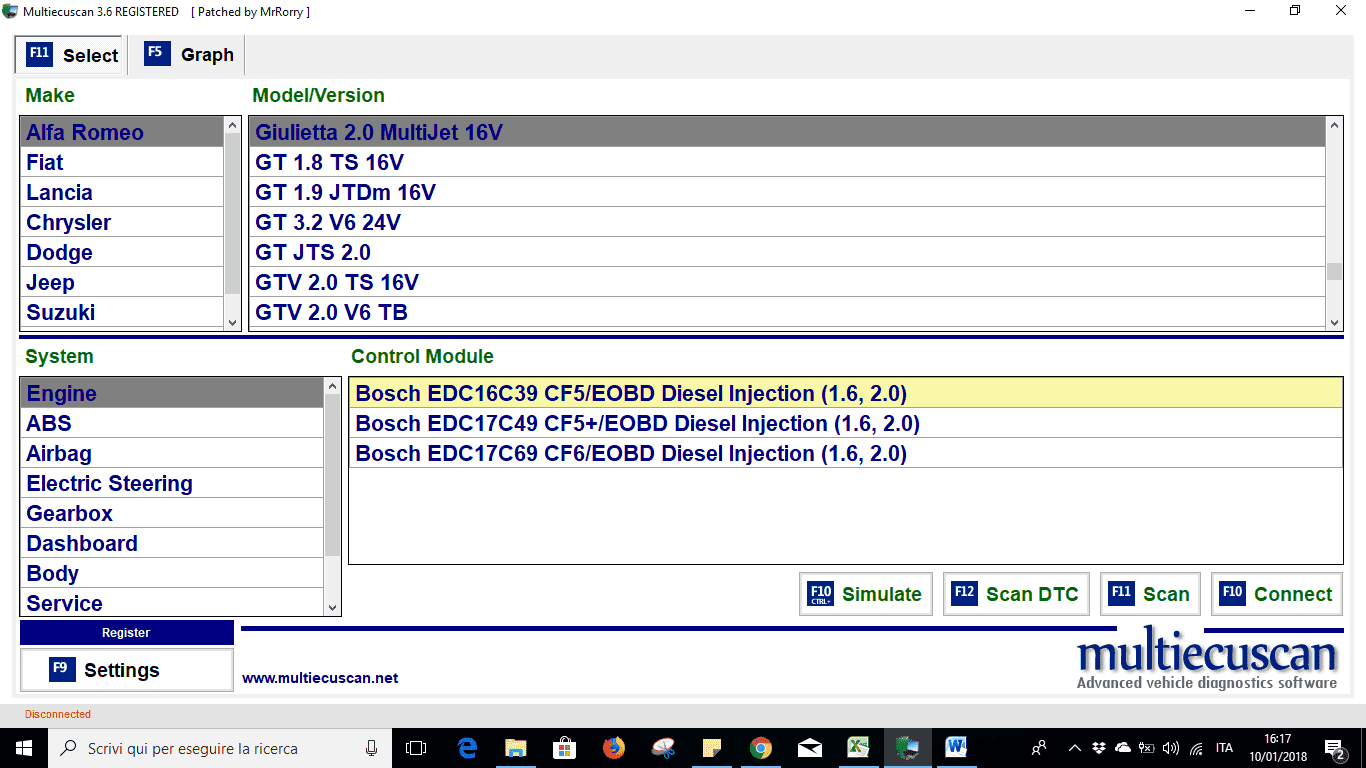Click the blue Register bar

pyautogui.click(x=126, y=633)
